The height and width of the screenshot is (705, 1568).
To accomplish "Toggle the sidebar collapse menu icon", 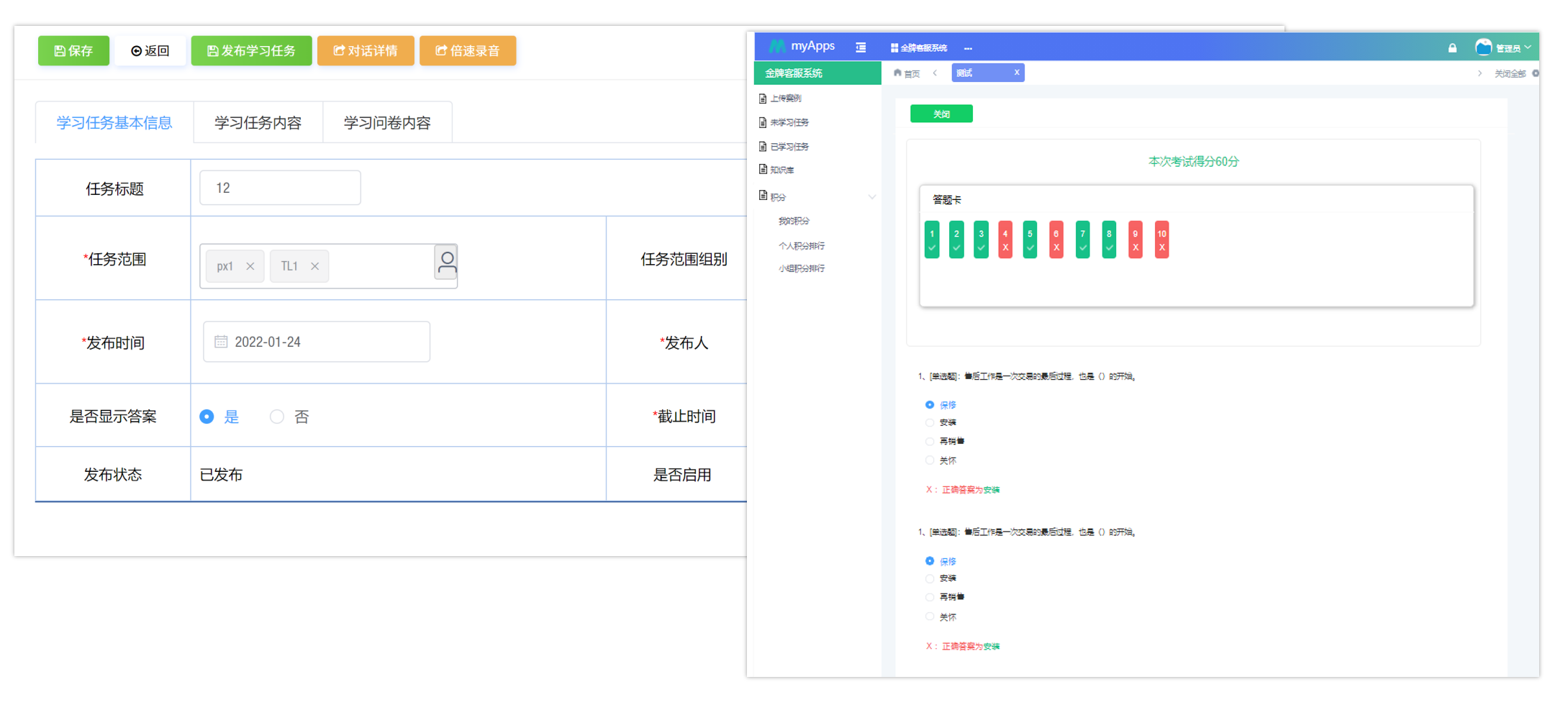I will 861,47.
